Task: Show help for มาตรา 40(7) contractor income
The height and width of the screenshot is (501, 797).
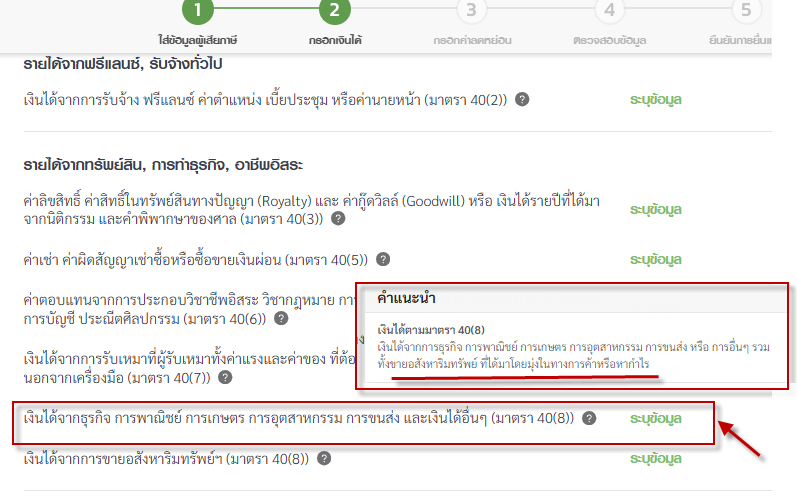Action: click(226, 377)
